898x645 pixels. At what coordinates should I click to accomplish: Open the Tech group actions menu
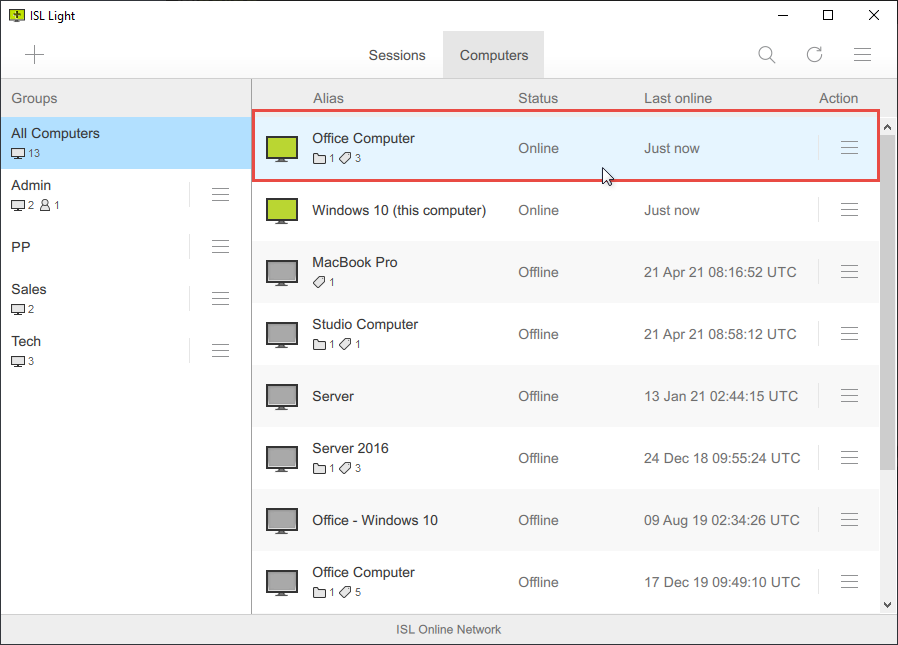click(x=220, y=350)
